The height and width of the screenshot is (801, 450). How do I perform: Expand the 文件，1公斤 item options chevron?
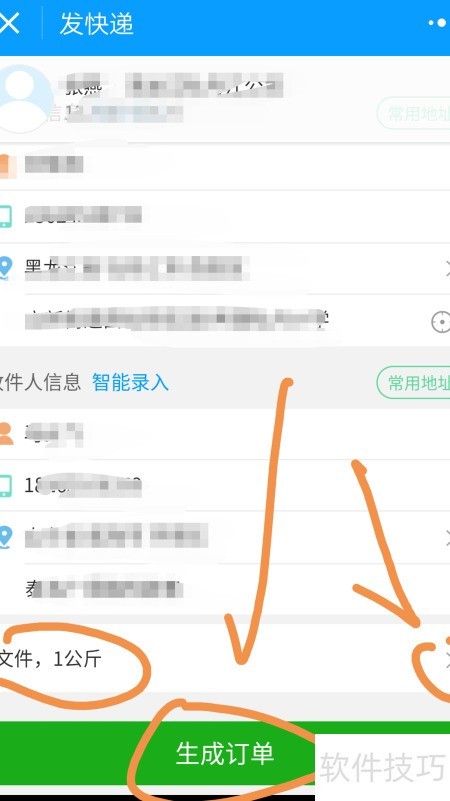click(447, 659)
